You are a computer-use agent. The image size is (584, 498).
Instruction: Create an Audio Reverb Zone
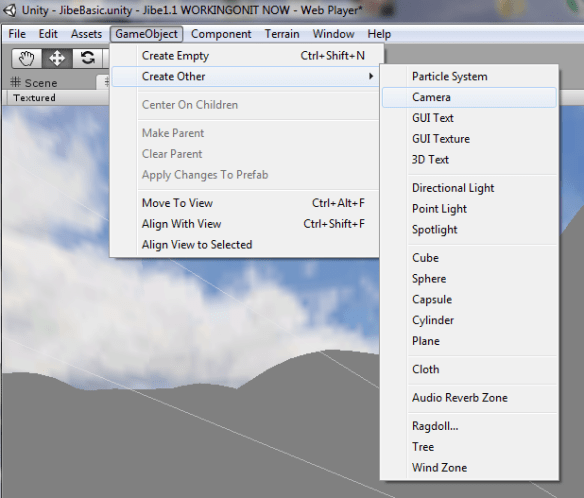(469, 398)
